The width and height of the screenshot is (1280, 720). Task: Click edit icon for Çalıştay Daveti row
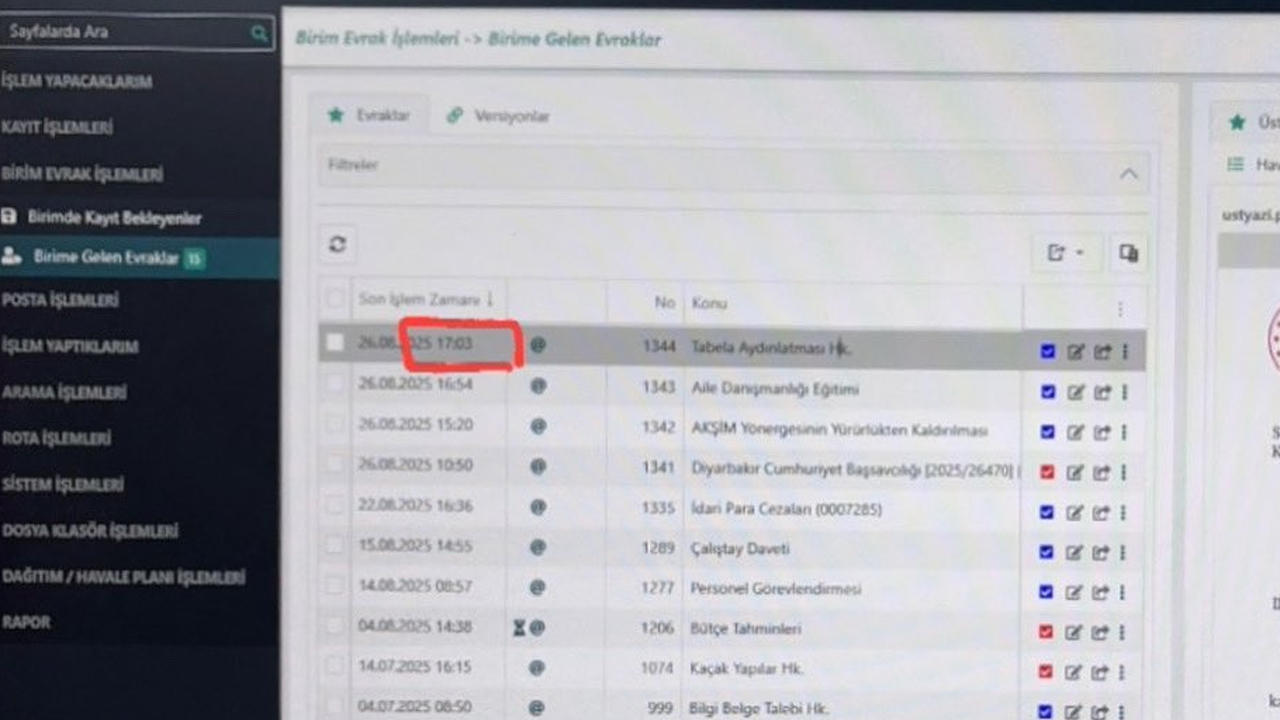click(x=1076, y=553)
